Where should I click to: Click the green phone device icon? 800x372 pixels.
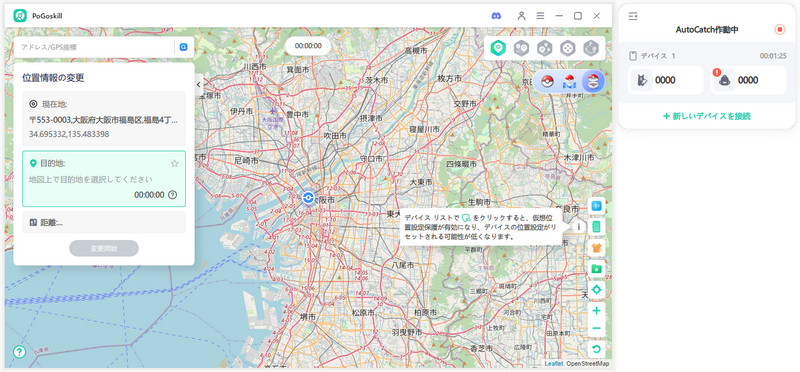596,227
